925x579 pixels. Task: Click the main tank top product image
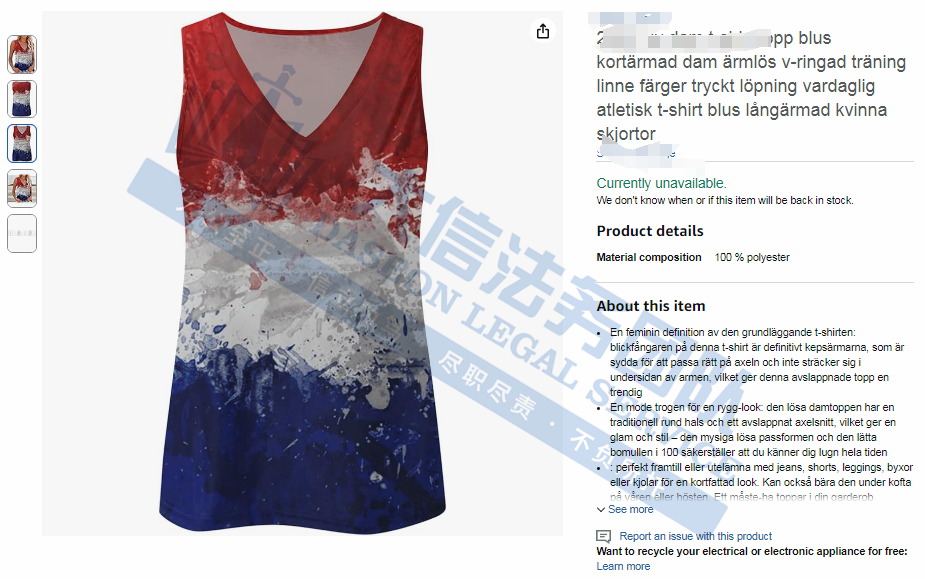302,273
